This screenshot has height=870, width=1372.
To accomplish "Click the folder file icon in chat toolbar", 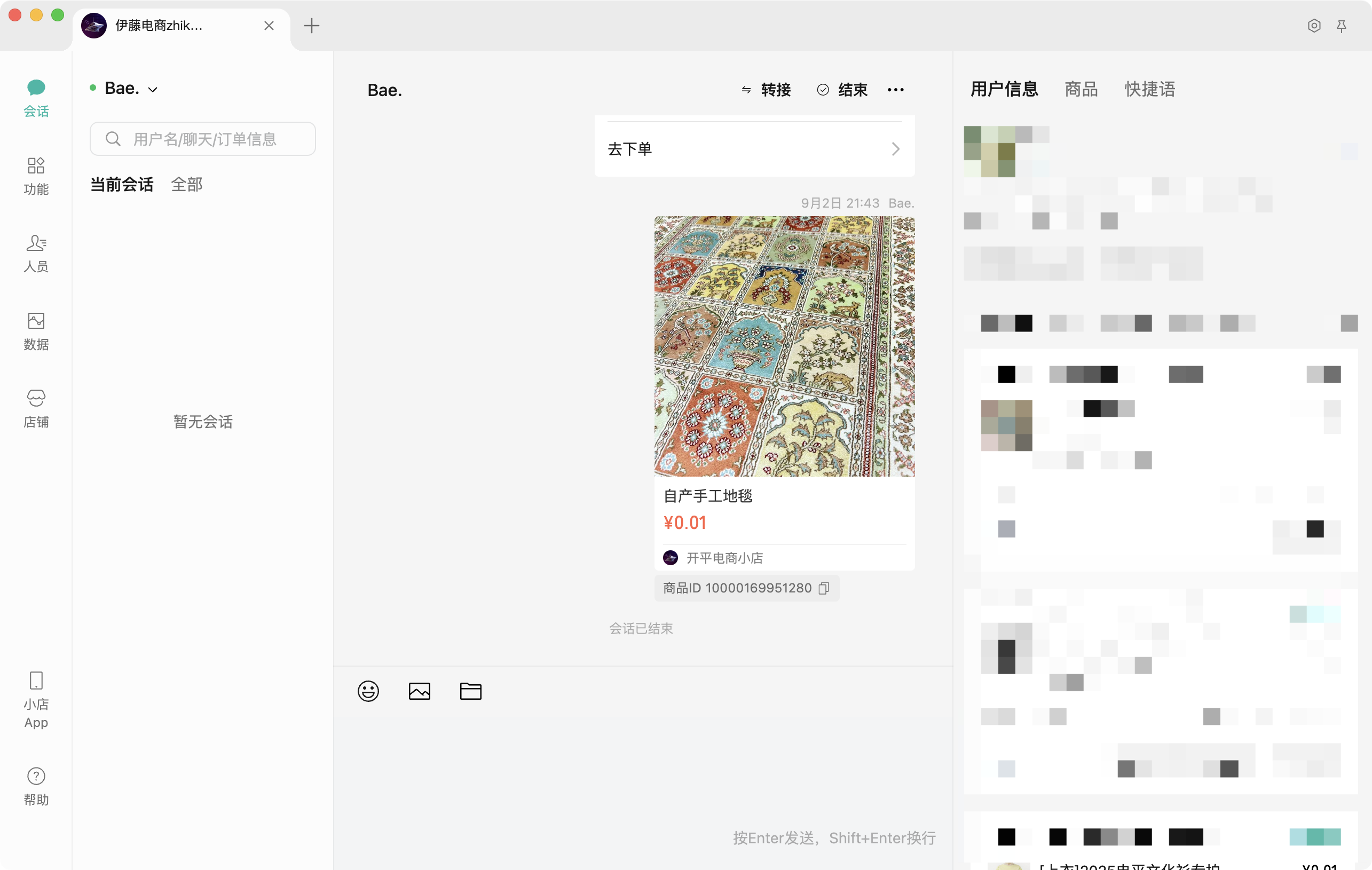I will (471, 691).
